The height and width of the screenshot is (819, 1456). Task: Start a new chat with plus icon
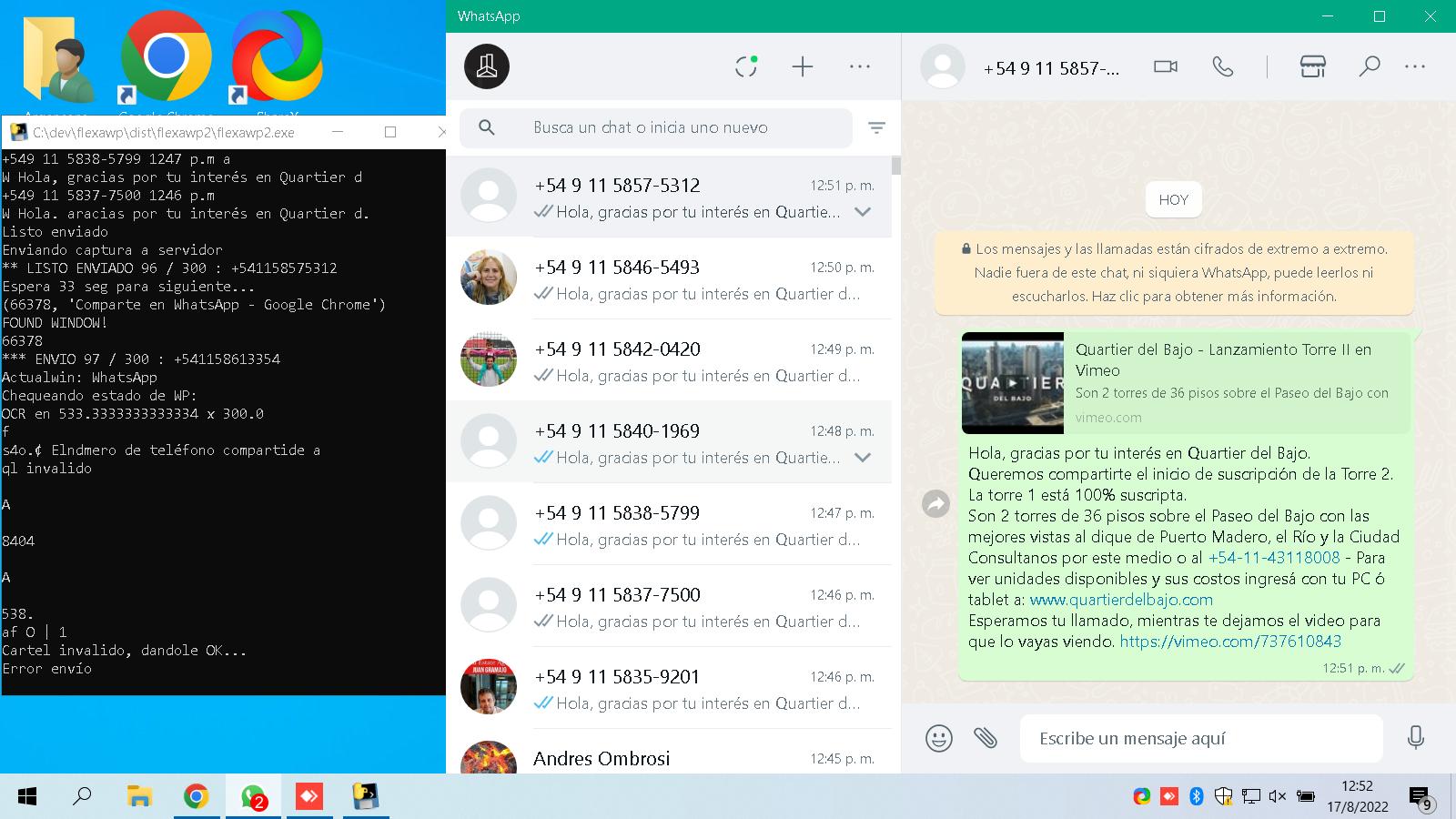[803, 66]
